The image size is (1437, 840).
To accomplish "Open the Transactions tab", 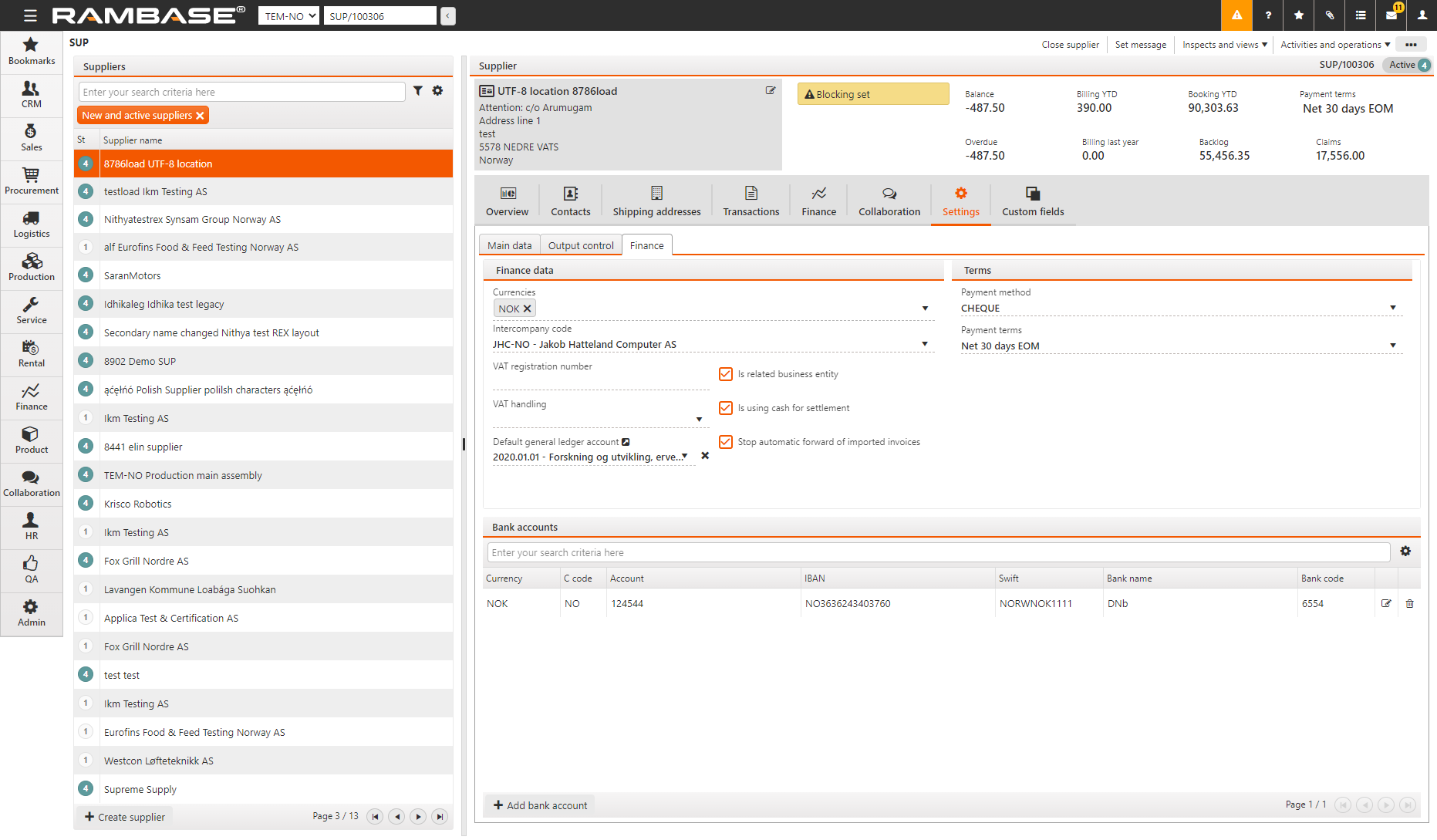I will (x=751, y=201).
